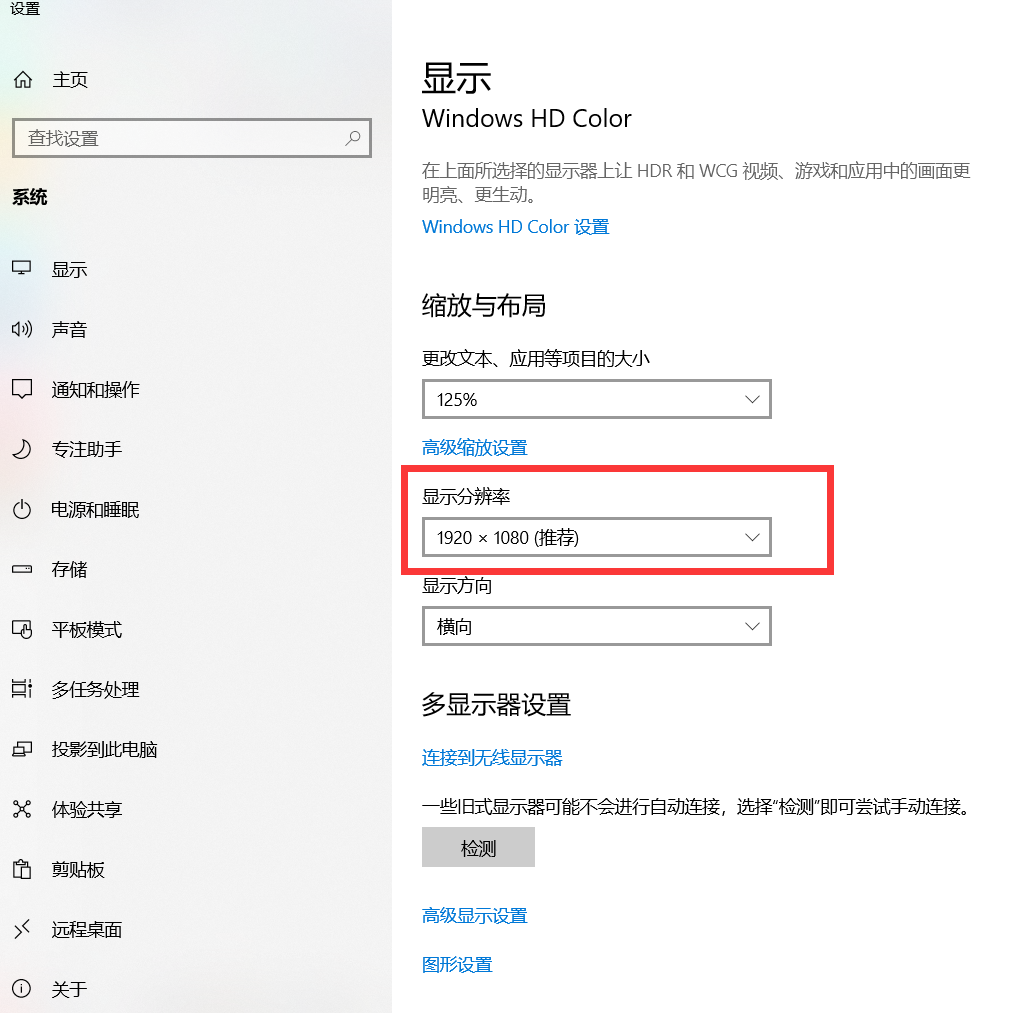Image resolution: width=1017 pixels, height=1013 pixels.
Task: Expand the 1920 × 1080 resolution dropdown
Action: click(596, 537)
